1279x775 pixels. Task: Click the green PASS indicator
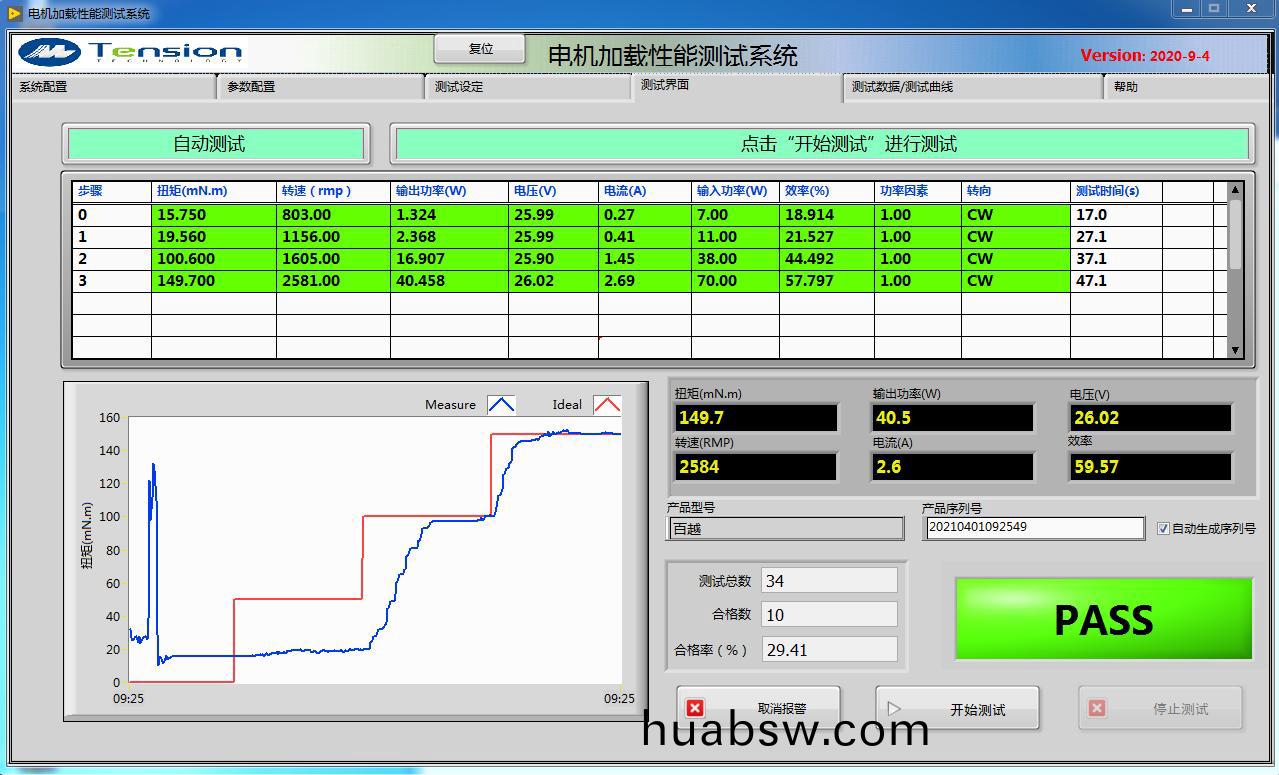(1103, 619)
